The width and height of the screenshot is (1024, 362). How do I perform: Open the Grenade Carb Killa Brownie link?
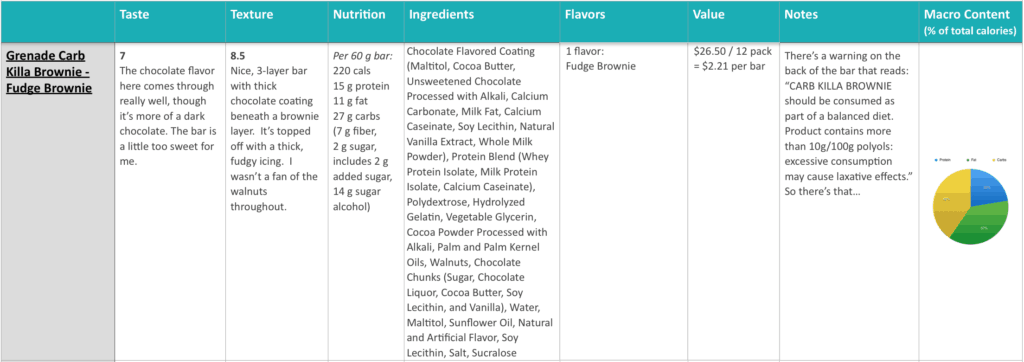[x=50, y=71]
